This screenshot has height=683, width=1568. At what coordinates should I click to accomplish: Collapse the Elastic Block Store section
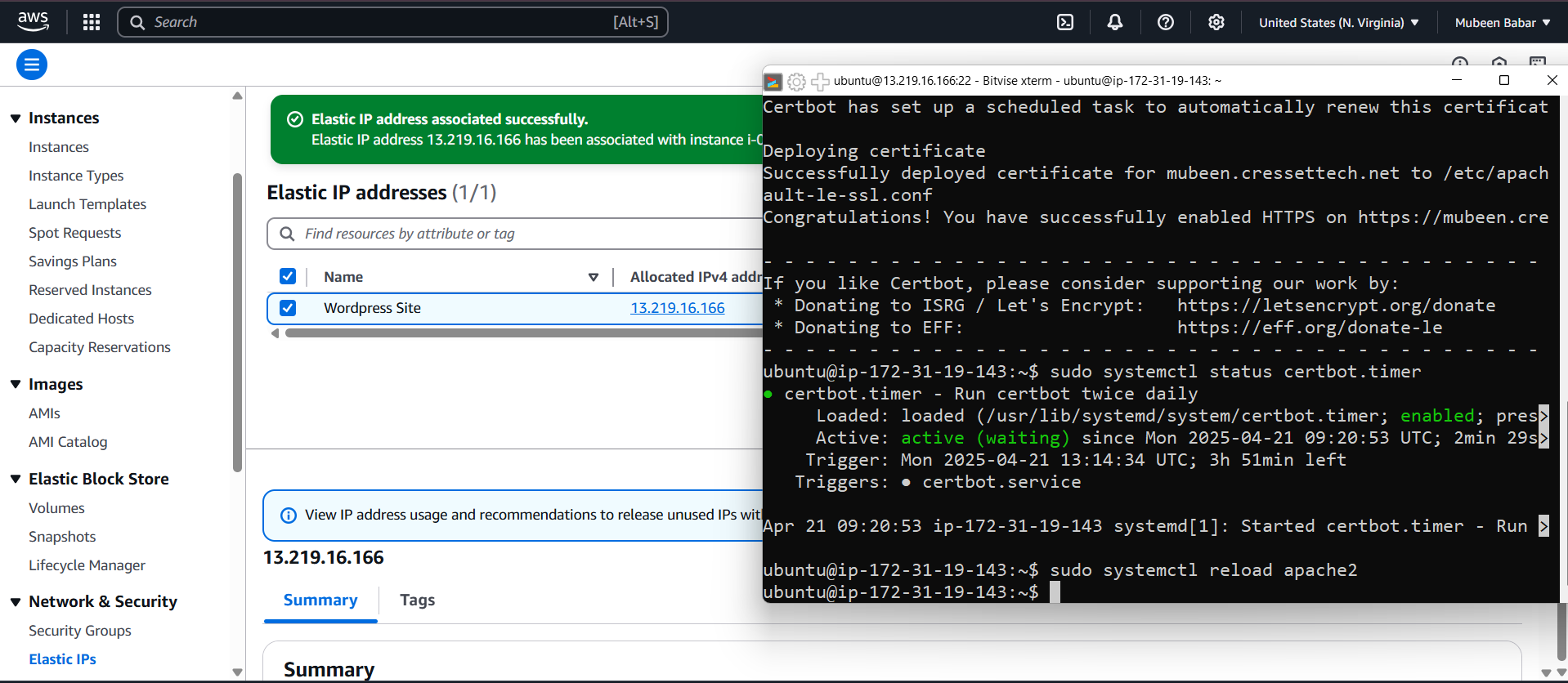coord(16,480)
